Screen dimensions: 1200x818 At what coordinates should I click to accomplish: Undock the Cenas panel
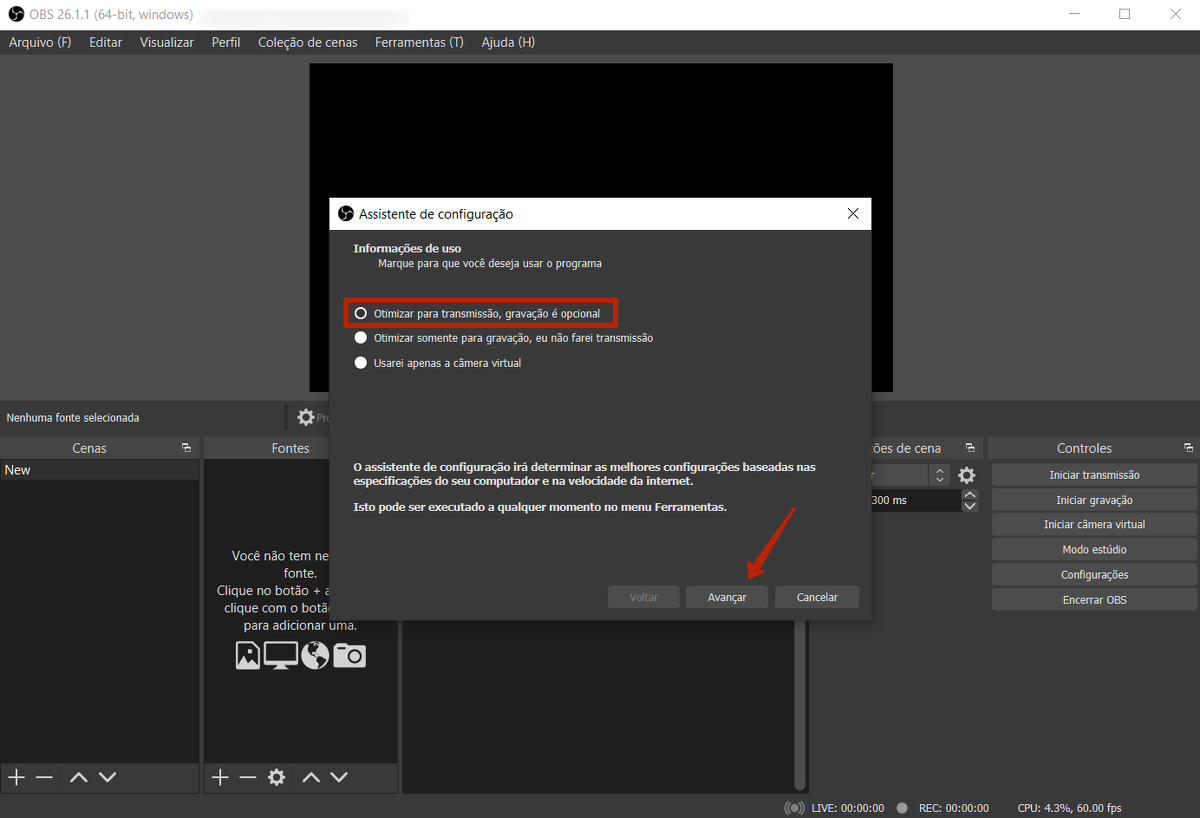186,448
